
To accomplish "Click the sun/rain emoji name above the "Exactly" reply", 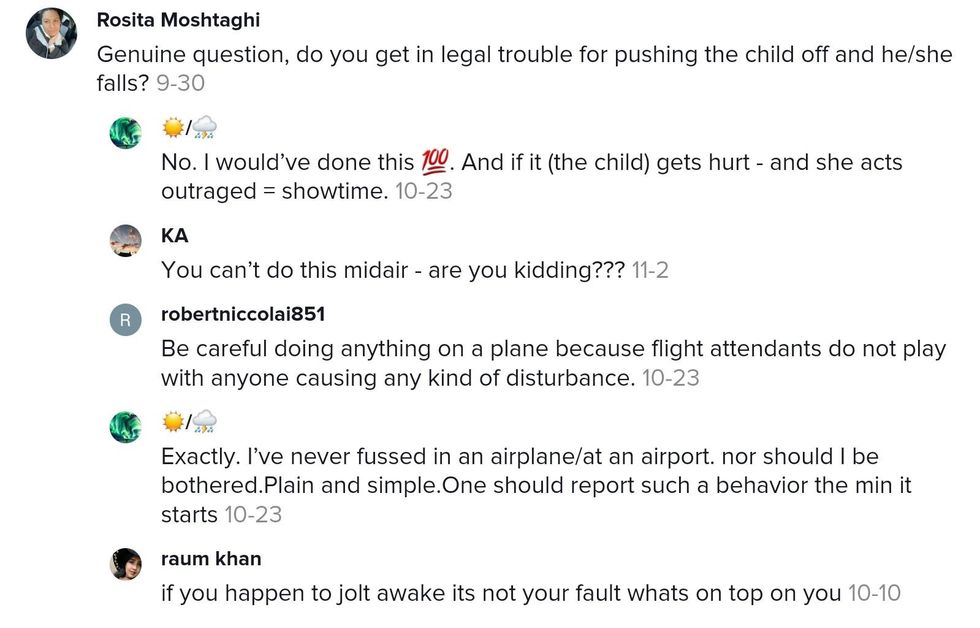I will [189, 421].
